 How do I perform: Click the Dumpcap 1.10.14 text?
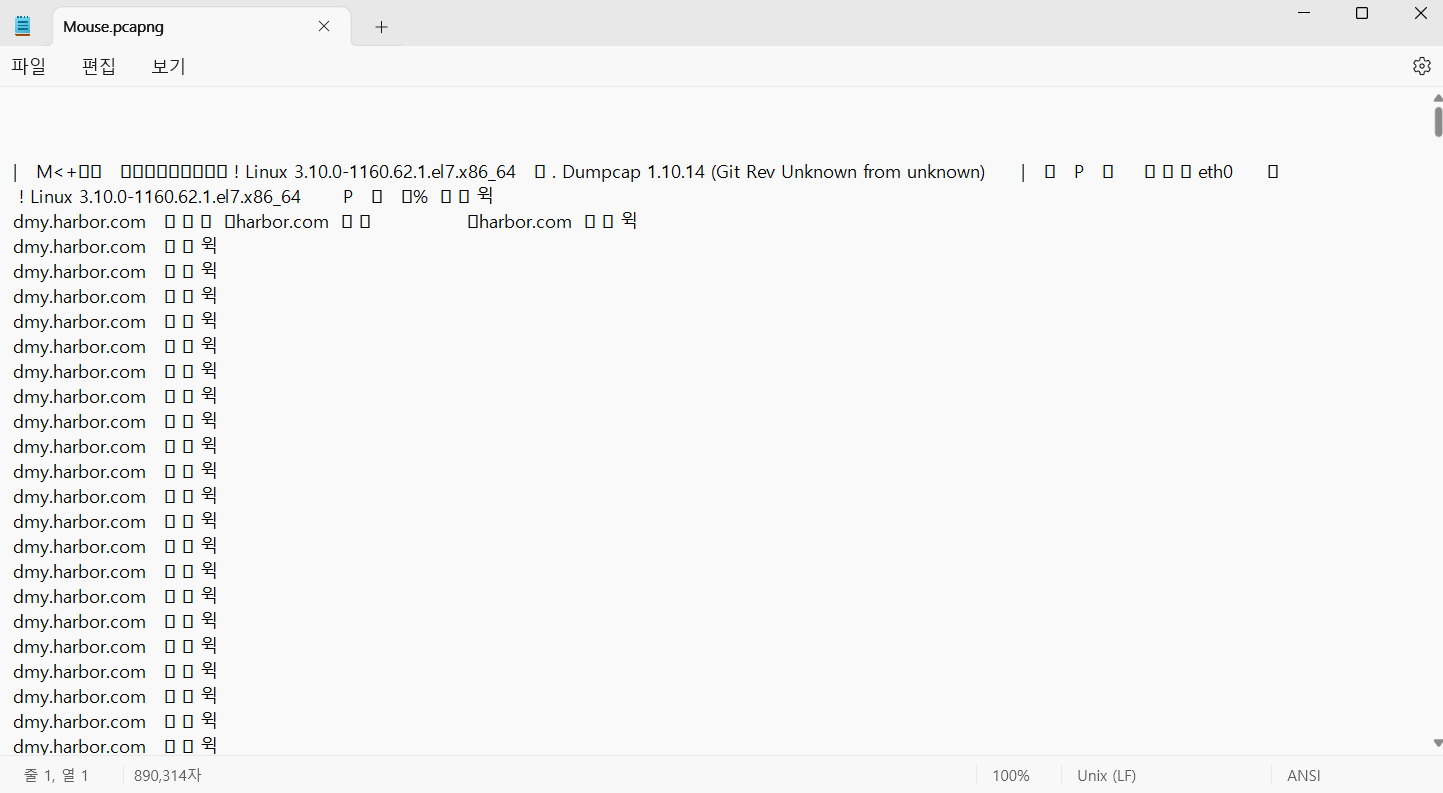634,172
